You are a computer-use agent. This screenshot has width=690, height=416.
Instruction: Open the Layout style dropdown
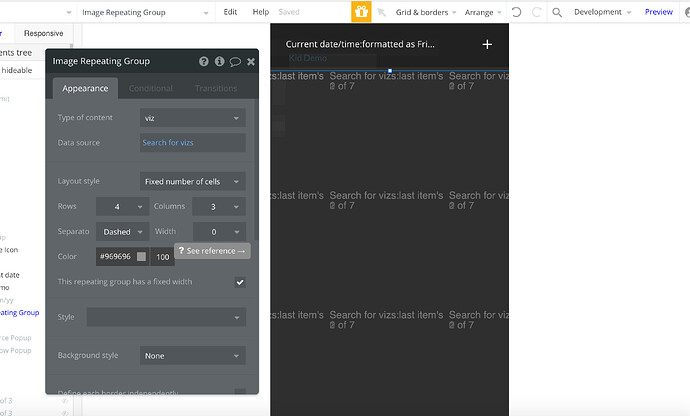193,181
